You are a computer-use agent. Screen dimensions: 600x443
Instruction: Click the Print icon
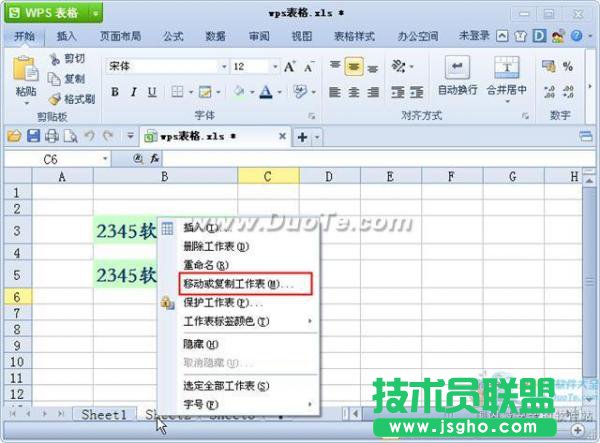click(x=52, y=136)
